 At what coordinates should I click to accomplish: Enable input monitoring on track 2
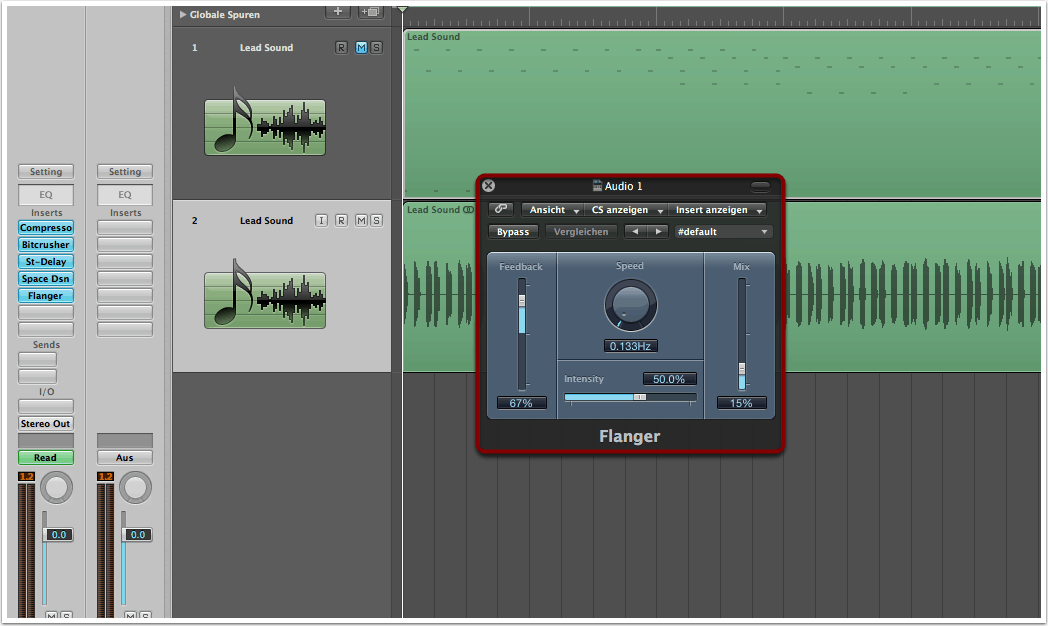click(x=321, y=220)
